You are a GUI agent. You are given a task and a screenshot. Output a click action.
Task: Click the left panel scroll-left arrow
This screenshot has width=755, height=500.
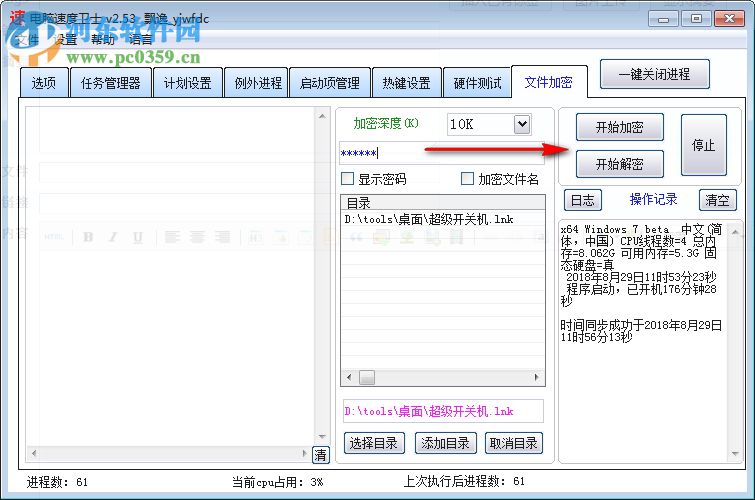[34, 453]
